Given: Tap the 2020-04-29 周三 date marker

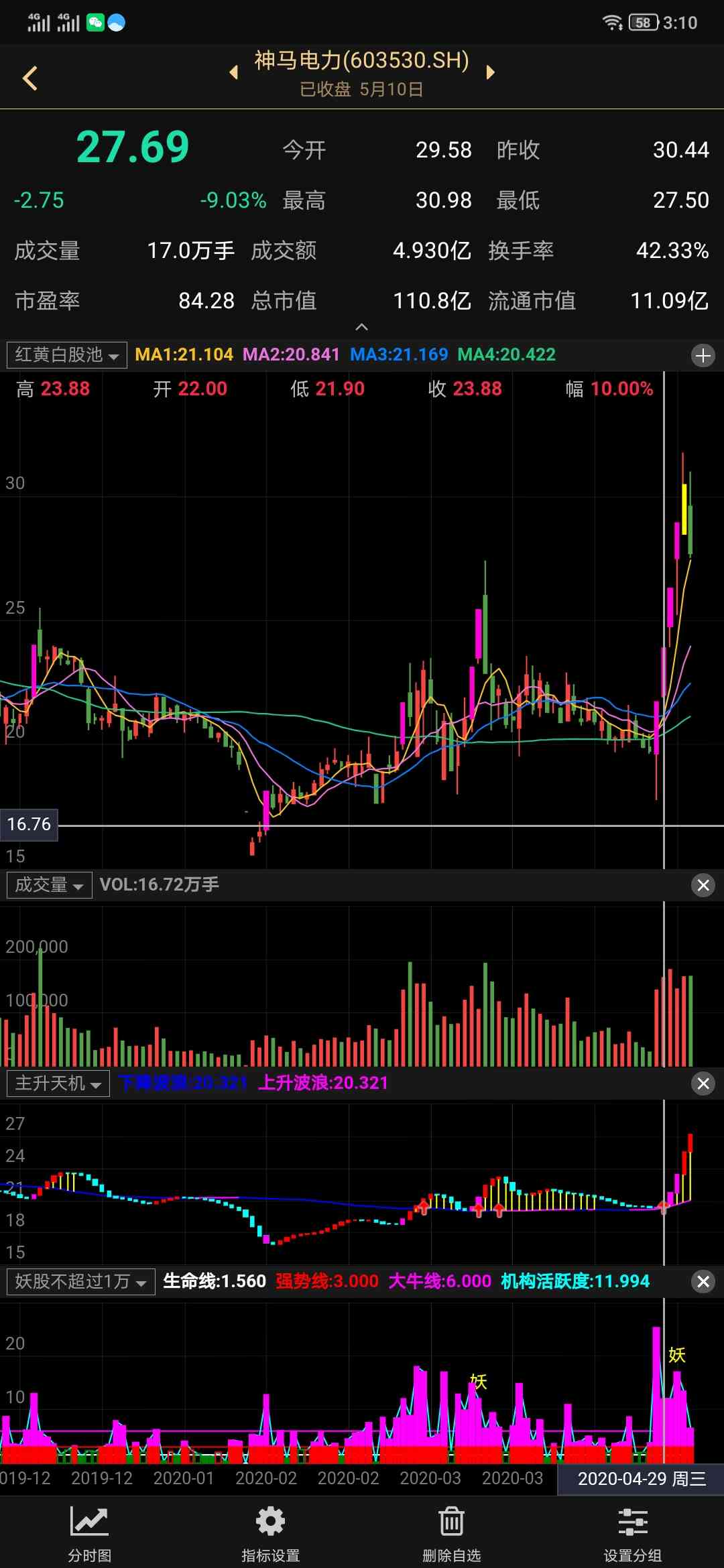Looking at the screenshot, I should click(641, 1479).
